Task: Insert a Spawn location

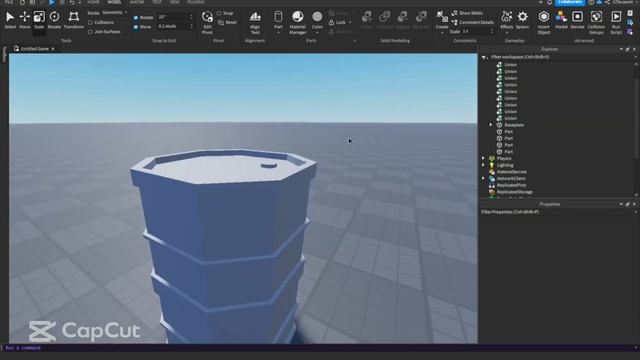Action: (522, 20)
